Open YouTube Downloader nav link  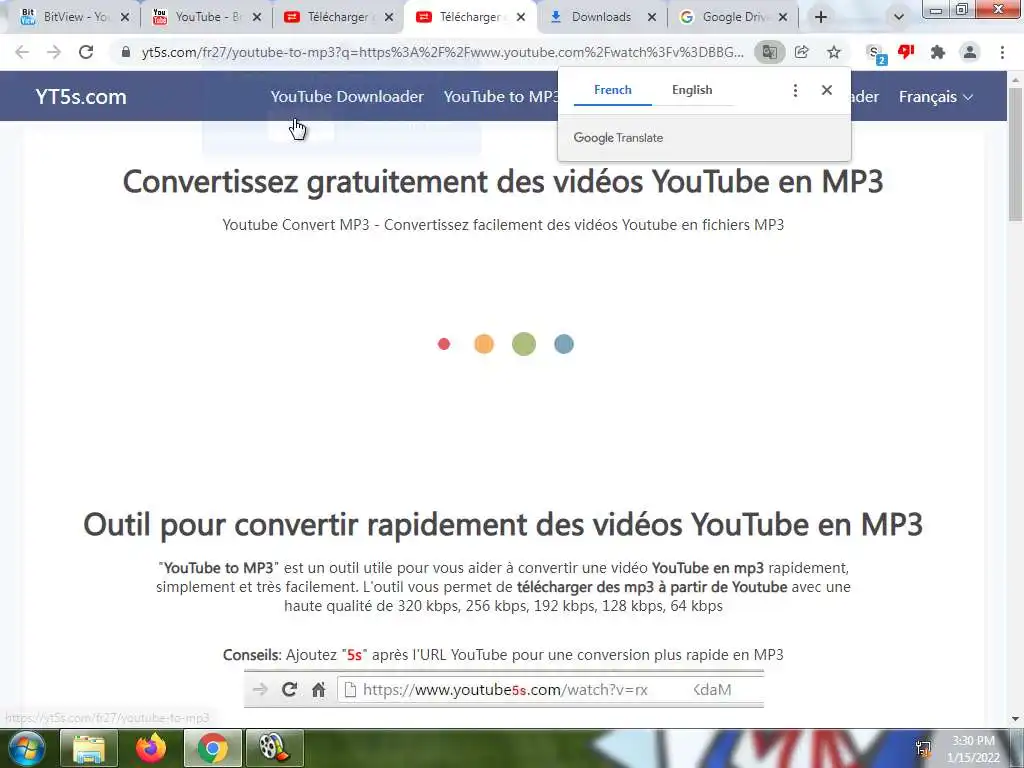tap(347, 97)
